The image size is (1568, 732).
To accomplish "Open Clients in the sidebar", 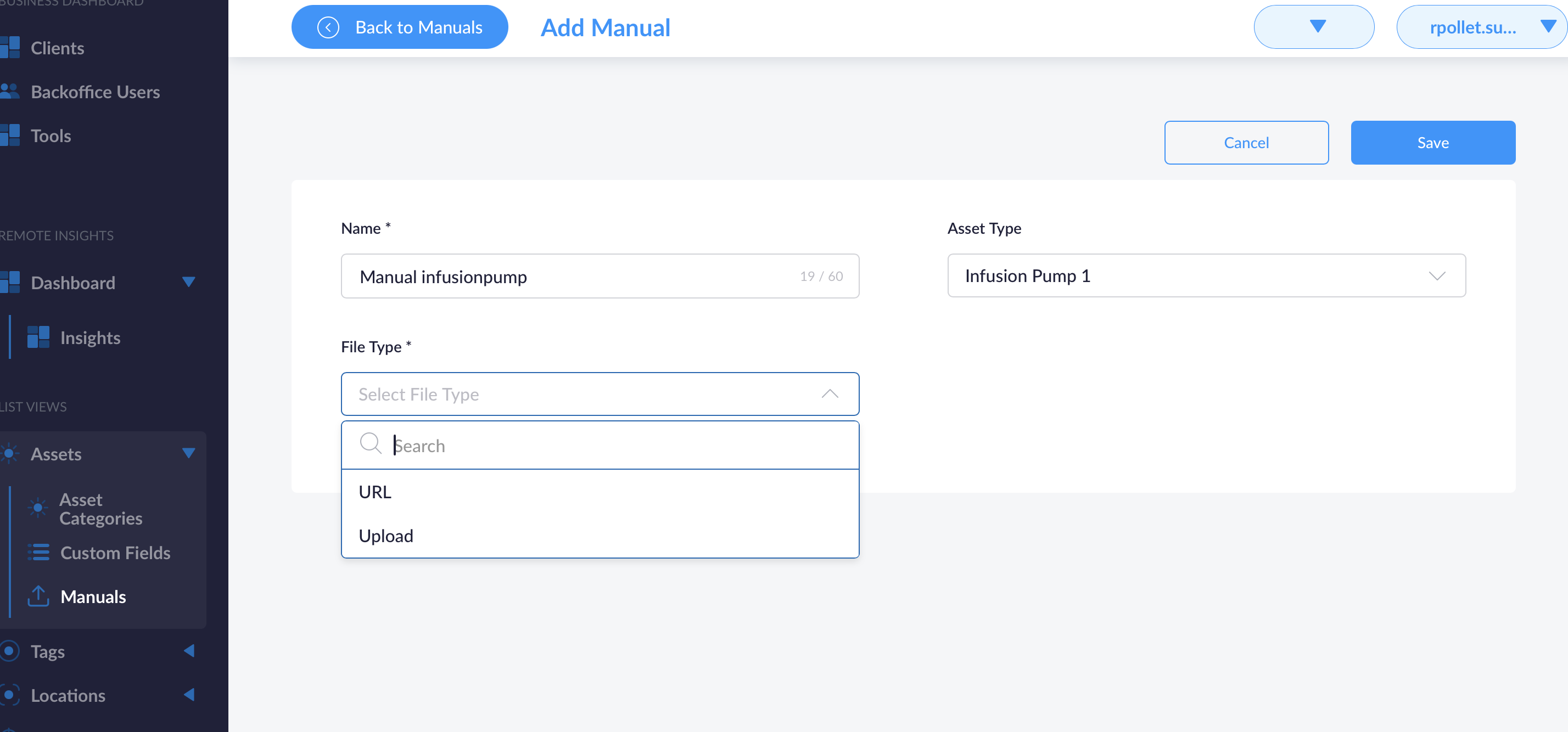I will click(57, 47).
